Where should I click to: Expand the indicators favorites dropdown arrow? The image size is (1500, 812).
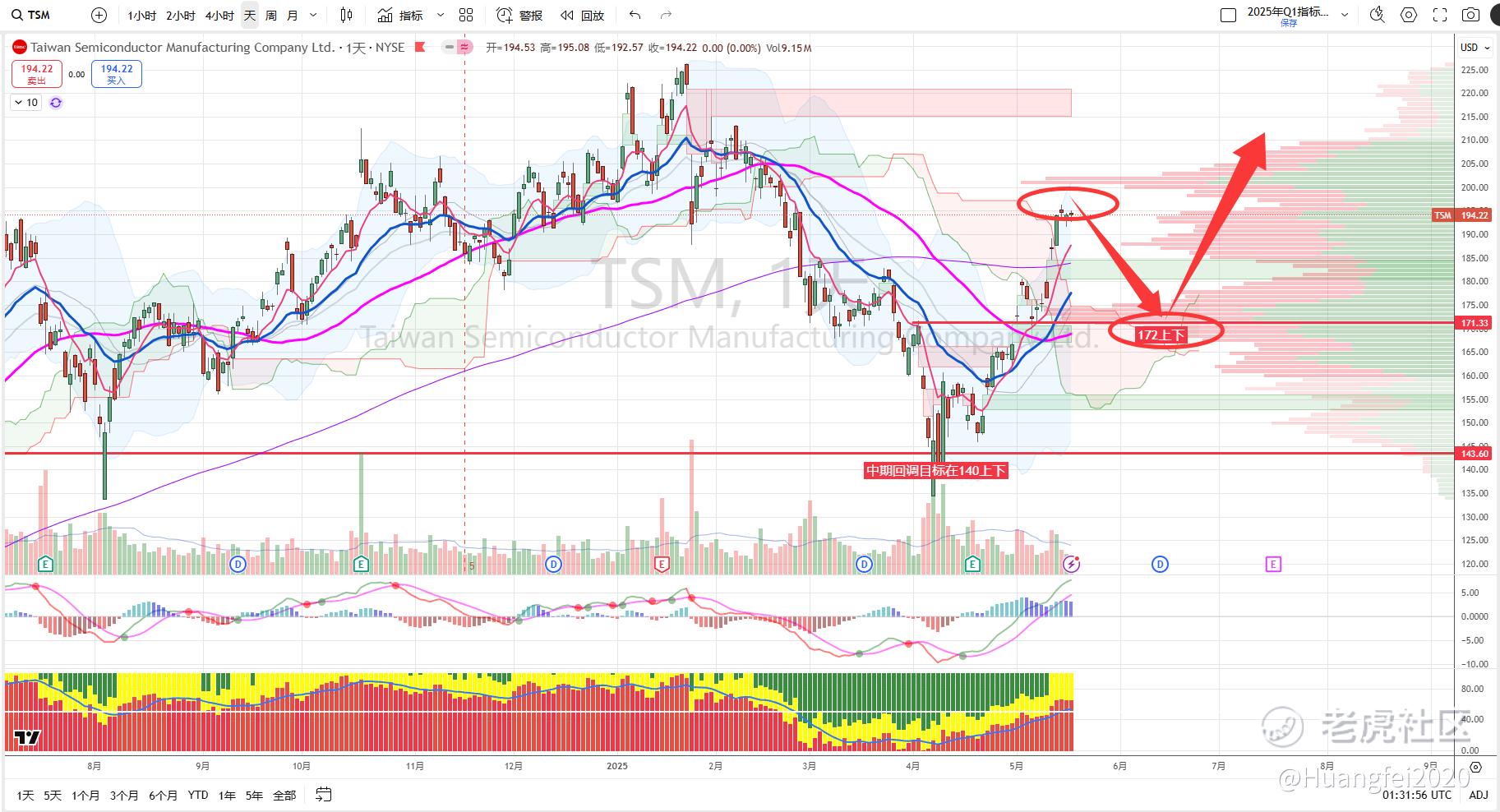click(x=441, y=15)
